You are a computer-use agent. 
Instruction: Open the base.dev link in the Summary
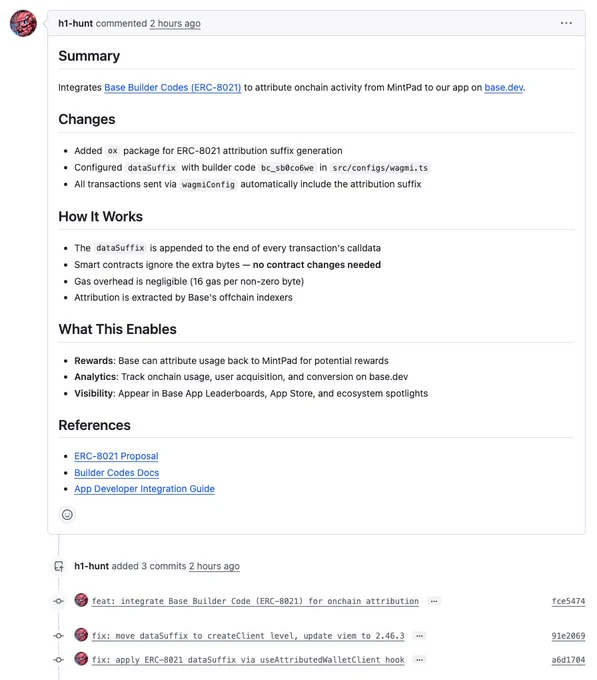click(x=504, y=88)
